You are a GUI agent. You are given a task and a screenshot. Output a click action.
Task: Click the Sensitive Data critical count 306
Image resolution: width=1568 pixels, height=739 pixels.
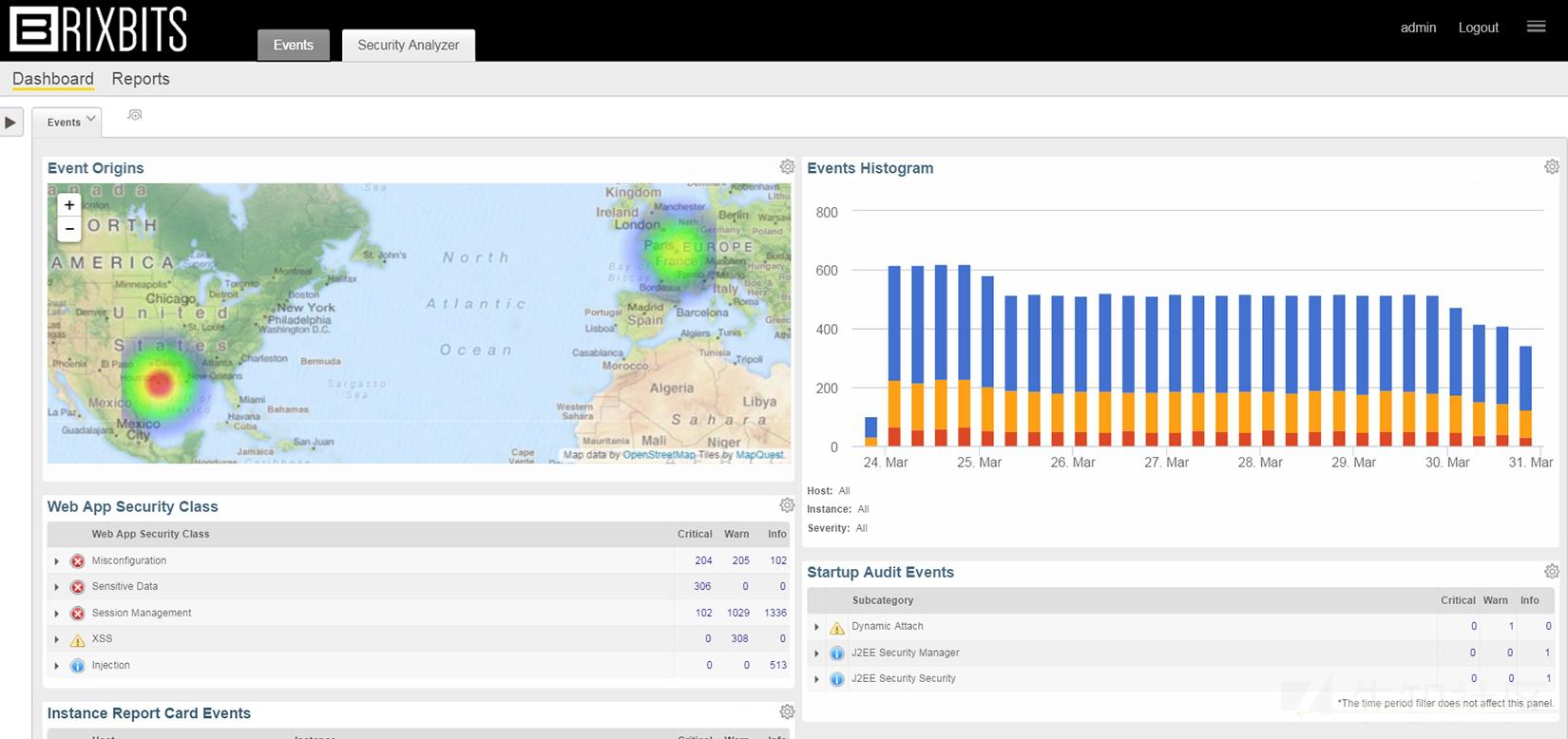[x=702, y=587]
